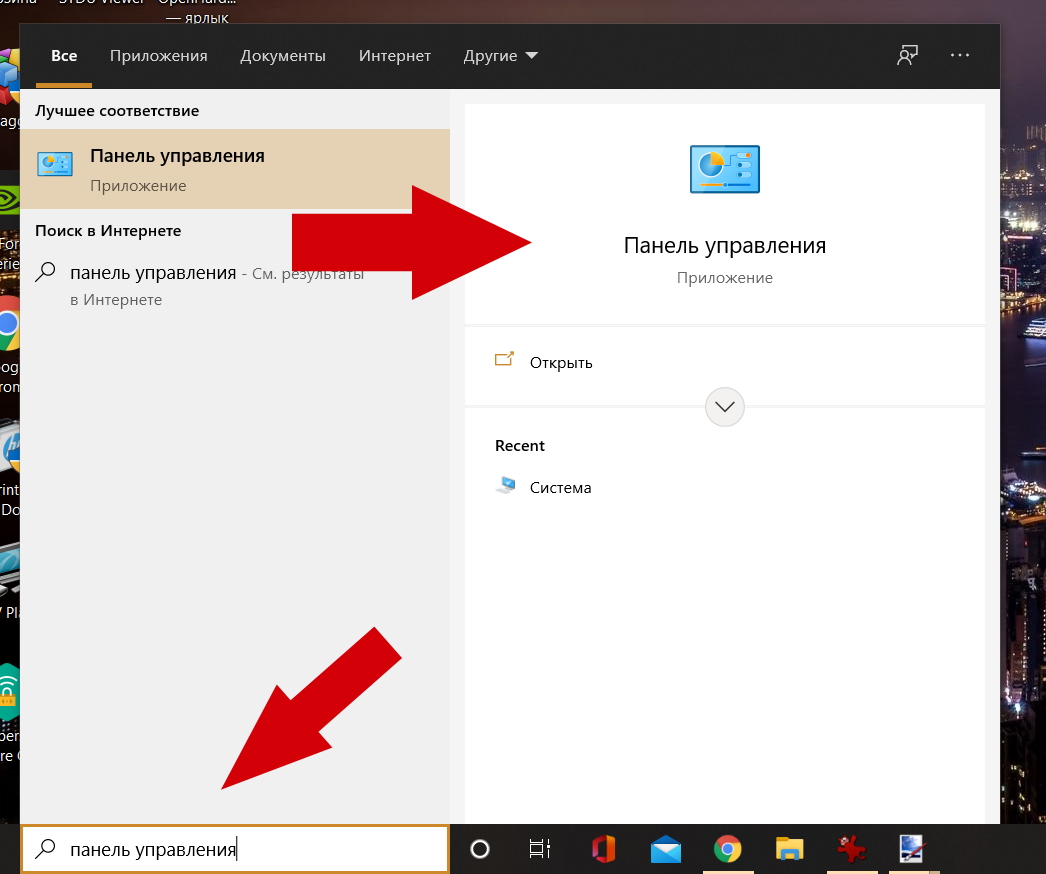Open Cortana circle on taskbar
Viewport: 1046px width, 874px height.
point(480,849)
